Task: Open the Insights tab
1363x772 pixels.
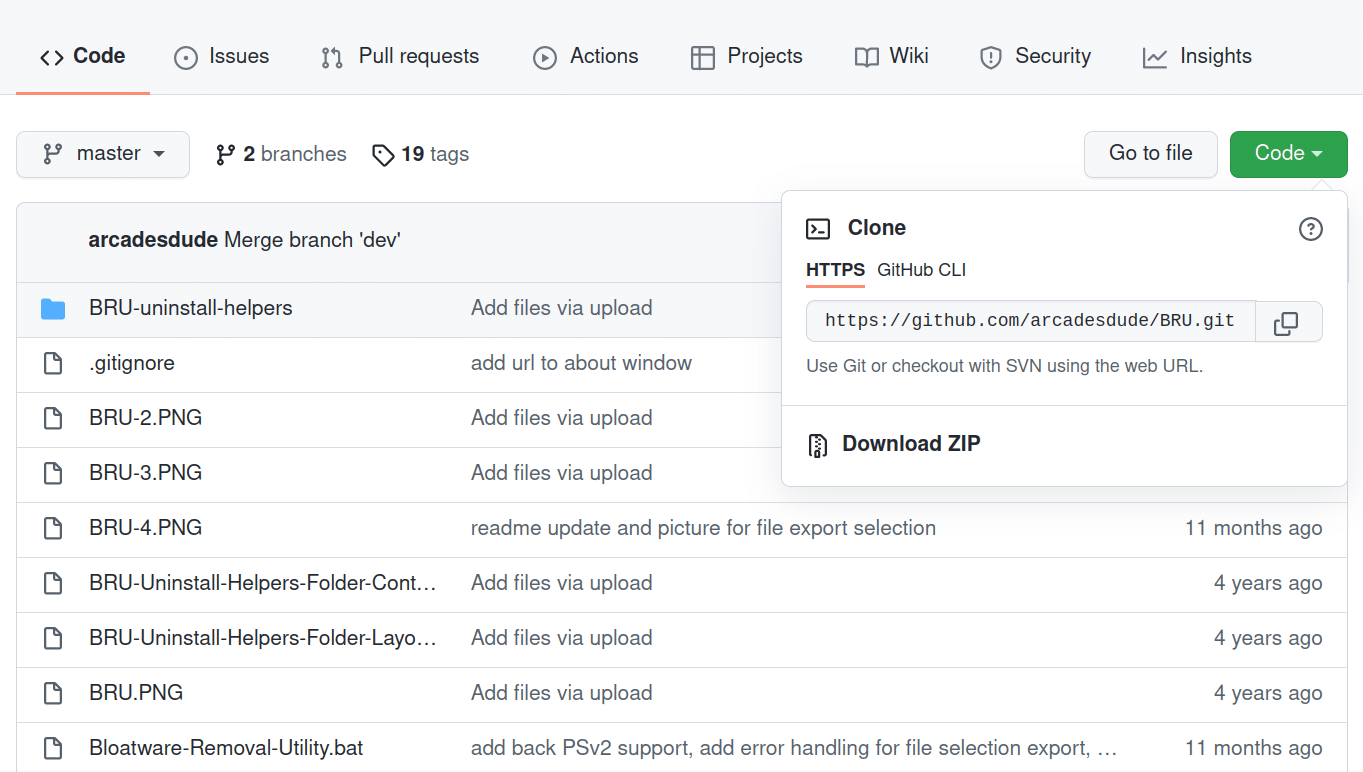Action: click(1197, 56)
